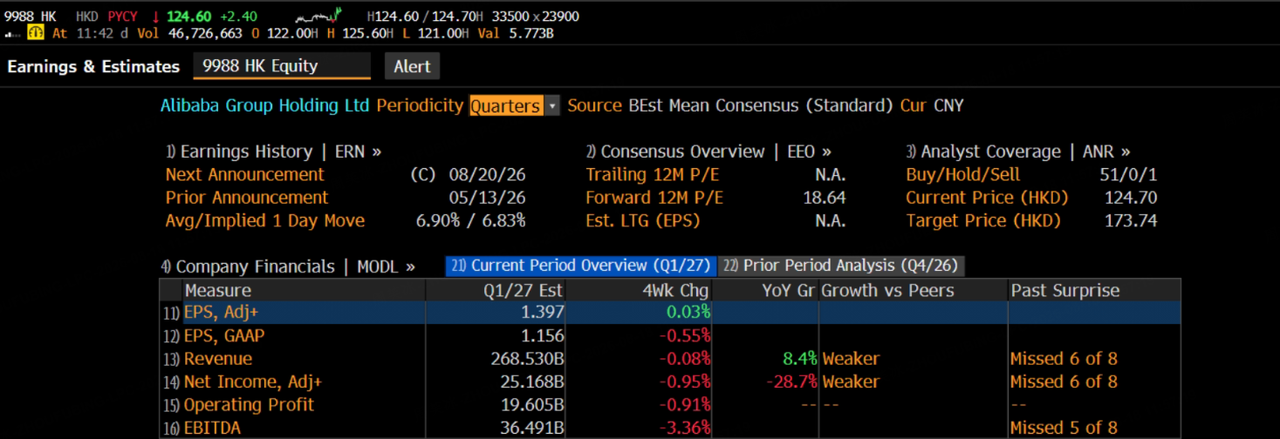This screenshot has width=1280, height=439.
Task: Click the dropdown arrow next to Quarters
Action: click(552, 106)
